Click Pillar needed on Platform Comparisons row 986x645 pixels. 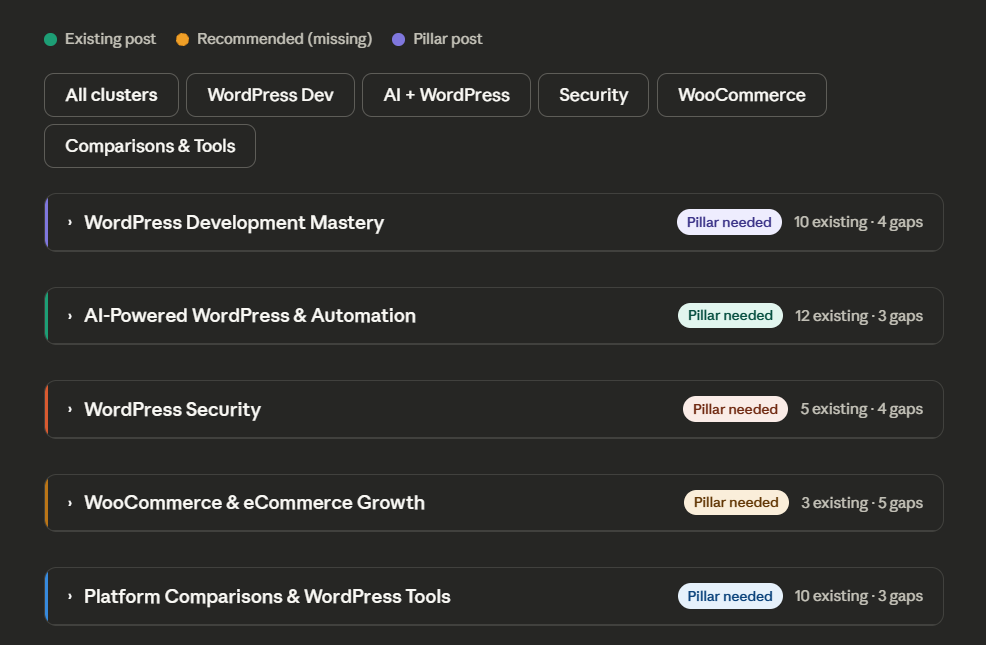730,596
